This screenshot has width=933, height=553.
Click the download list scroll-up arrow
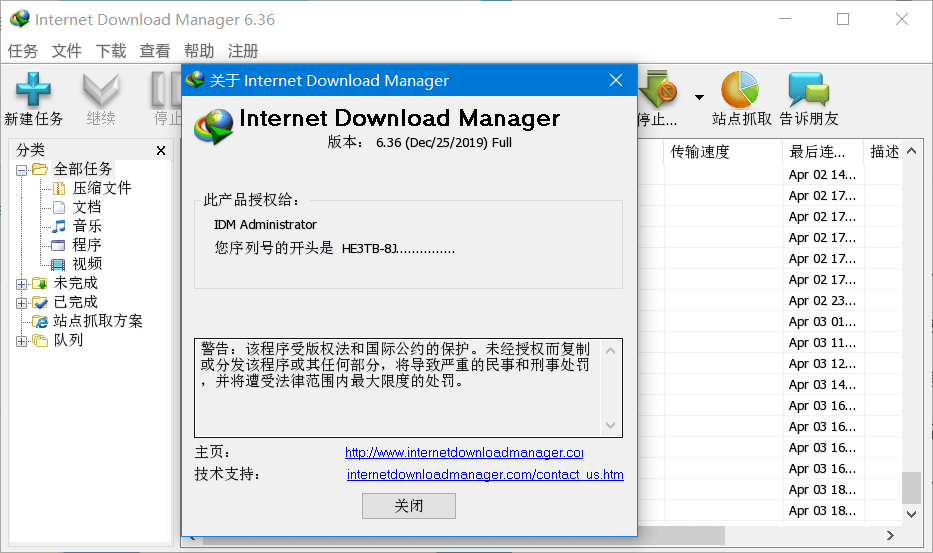[912, 151]
